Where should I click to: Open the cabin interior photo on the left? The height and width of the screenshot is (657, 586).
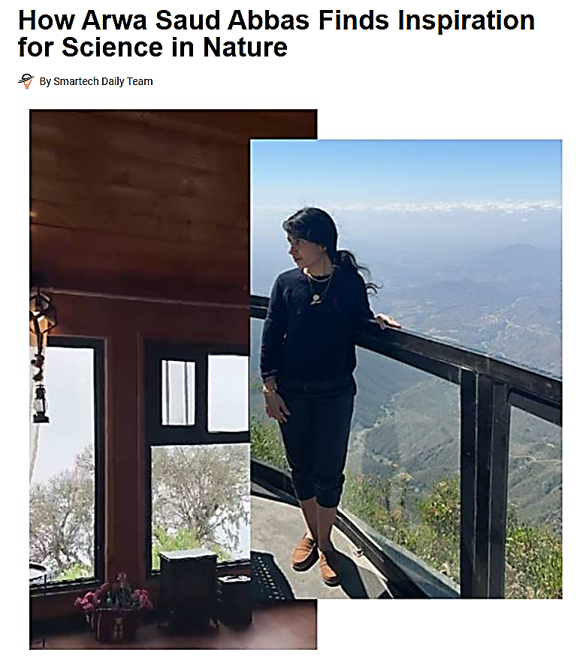(x=140, y=379)
